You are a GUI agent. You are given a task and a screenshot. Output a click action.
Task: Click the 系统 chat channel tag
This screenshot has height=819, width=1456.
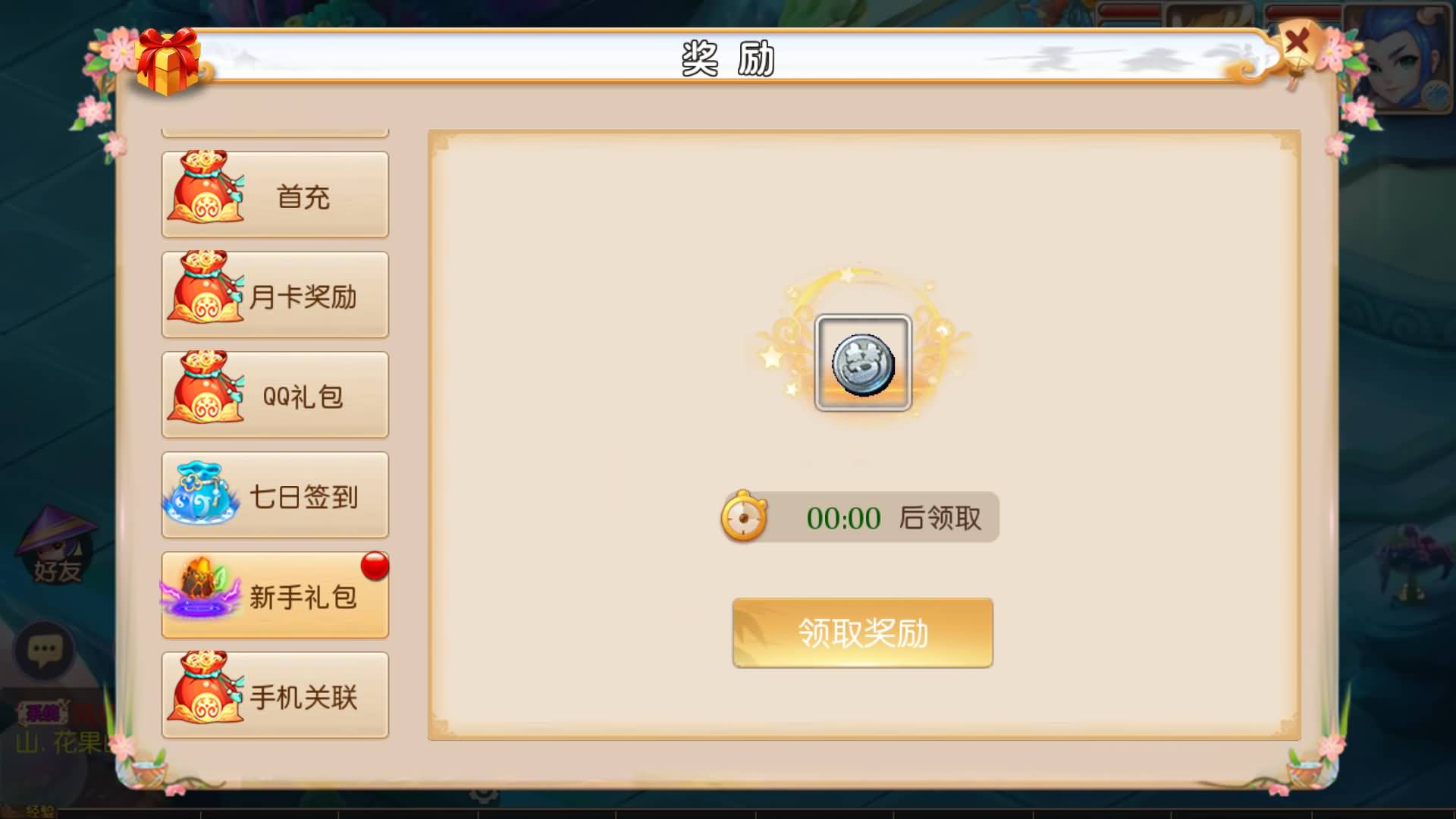42,713
